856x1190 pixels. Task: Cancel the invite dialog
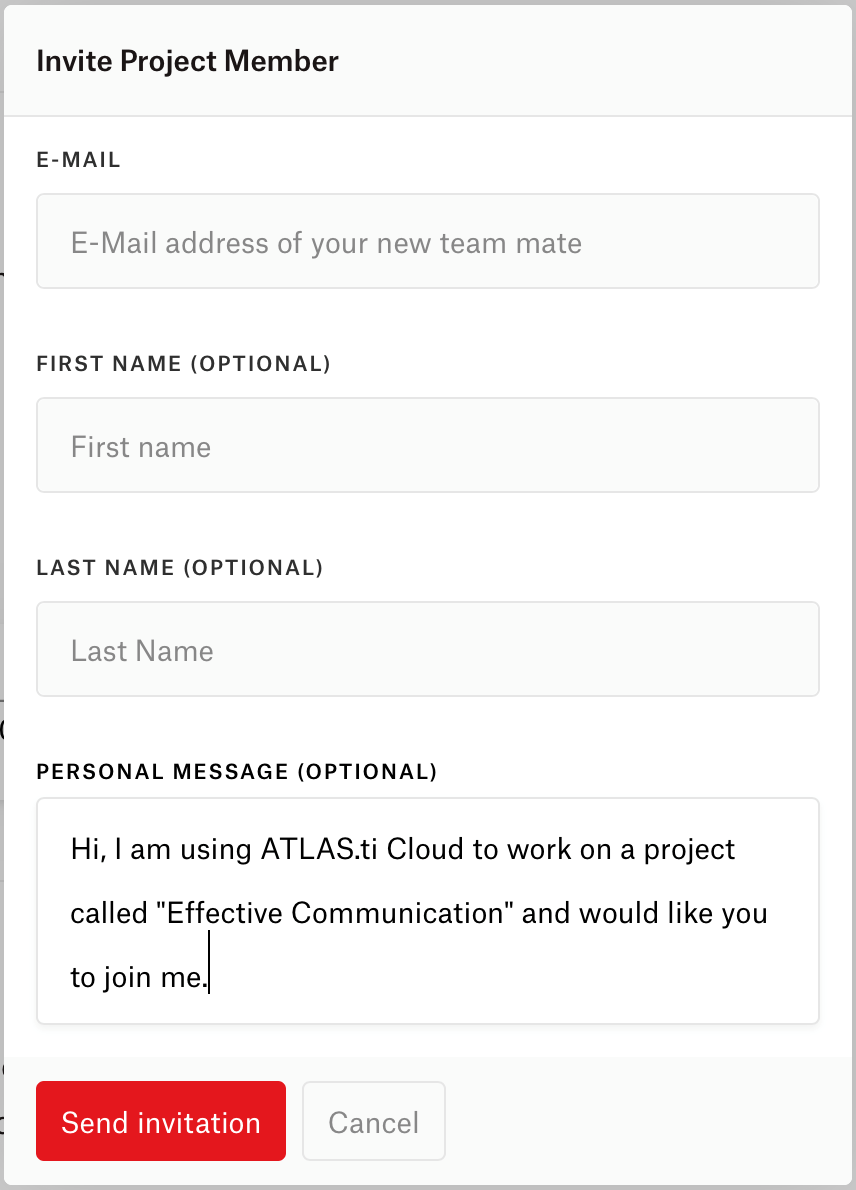click(373, 1122)
